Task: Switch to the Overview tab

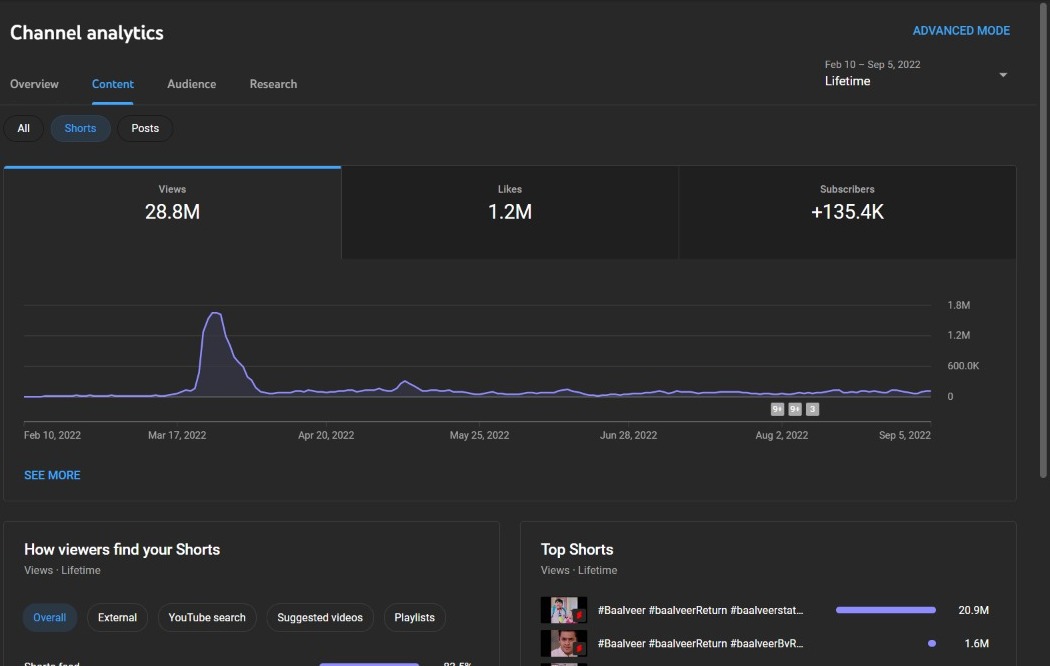Action: click(34, 84)
